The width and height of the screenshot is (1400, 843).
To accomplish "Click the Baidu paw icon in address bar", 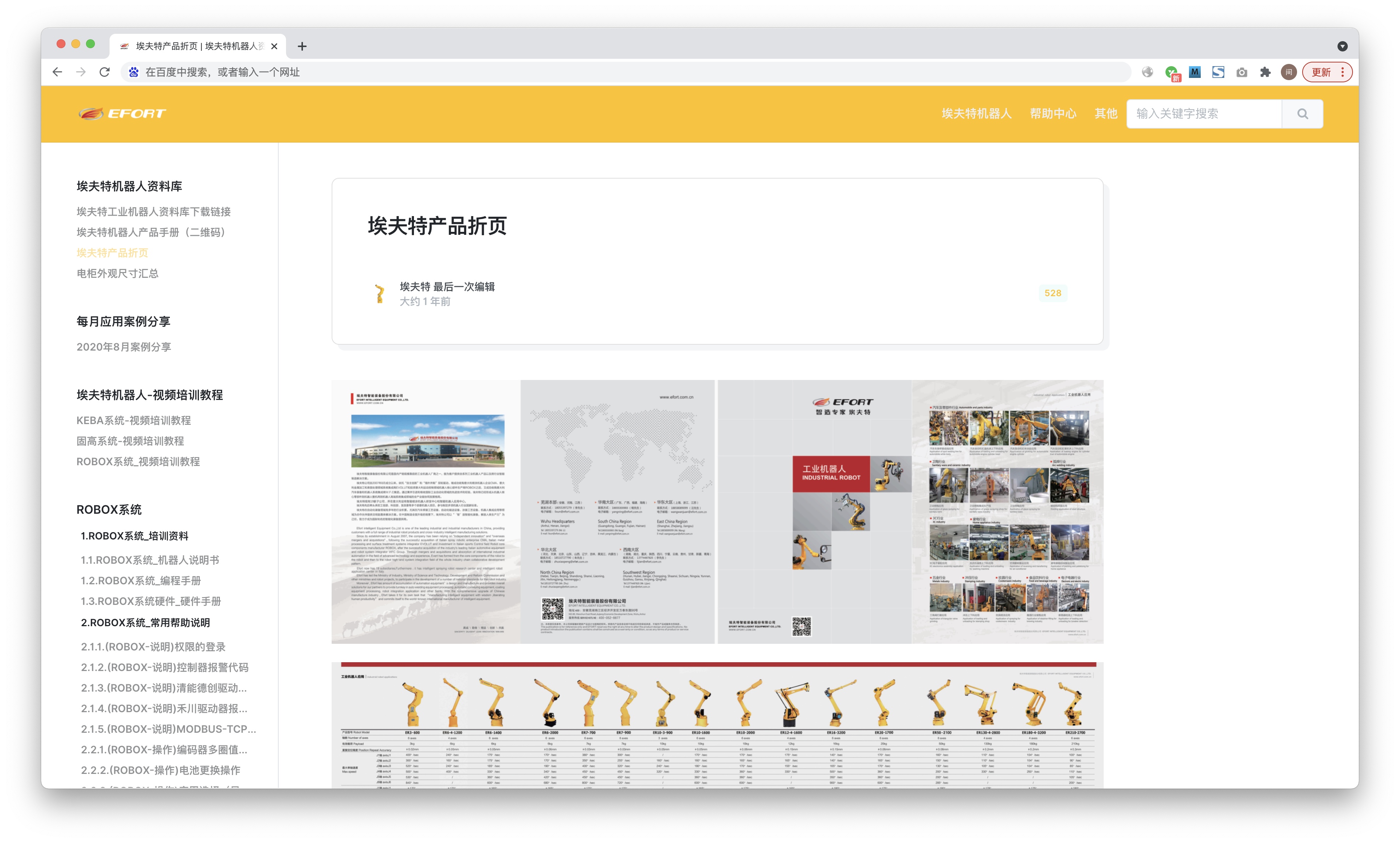I will pyautogui.click(x=133, y=72).
